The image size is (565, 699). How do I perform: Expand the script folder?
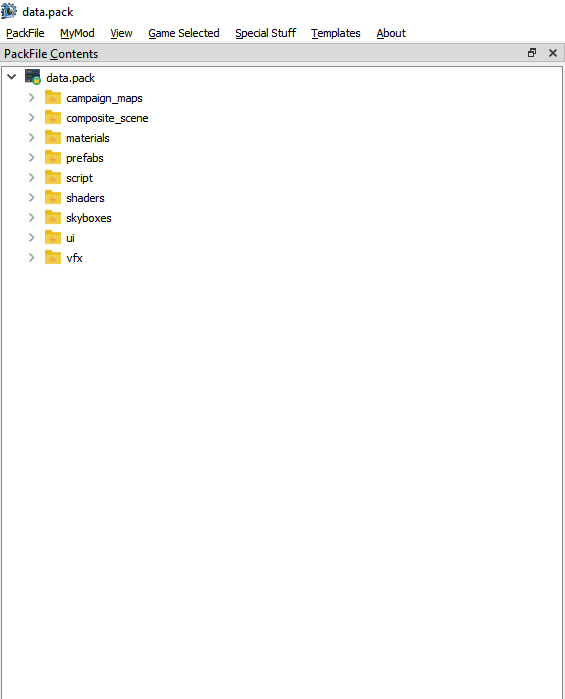[31, 177]
